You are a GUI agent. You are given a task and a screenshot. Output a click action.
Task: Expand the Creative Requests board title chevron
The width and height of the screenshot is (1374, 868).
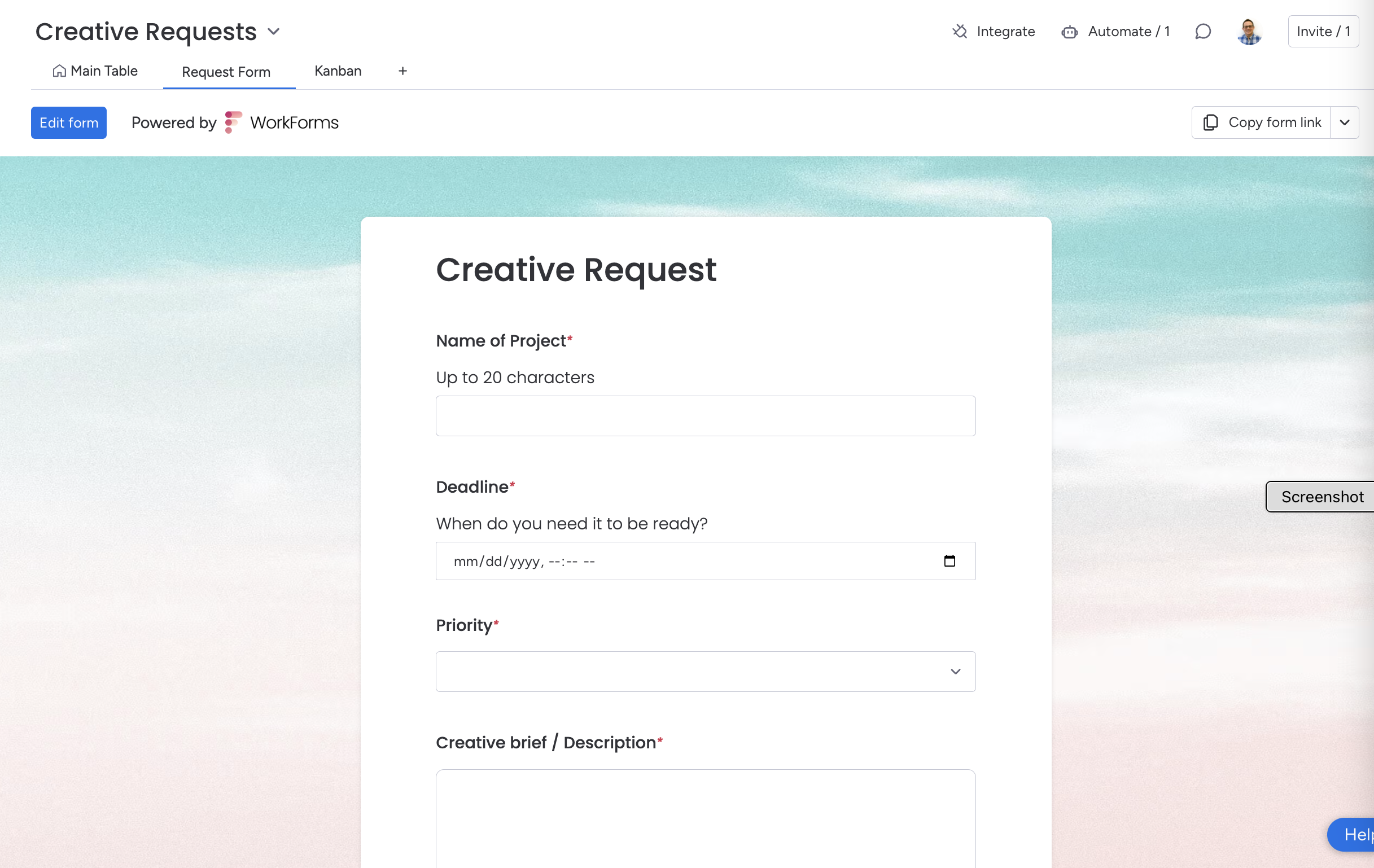[x=274, y=32]
